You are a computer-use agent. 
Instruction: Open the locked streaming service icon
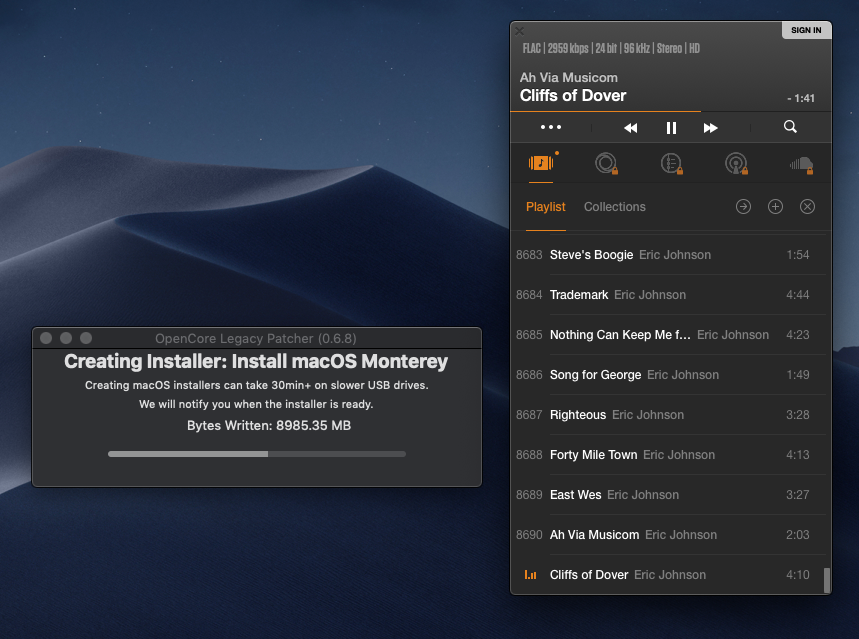pyautogui.click(x=606, y=163)
